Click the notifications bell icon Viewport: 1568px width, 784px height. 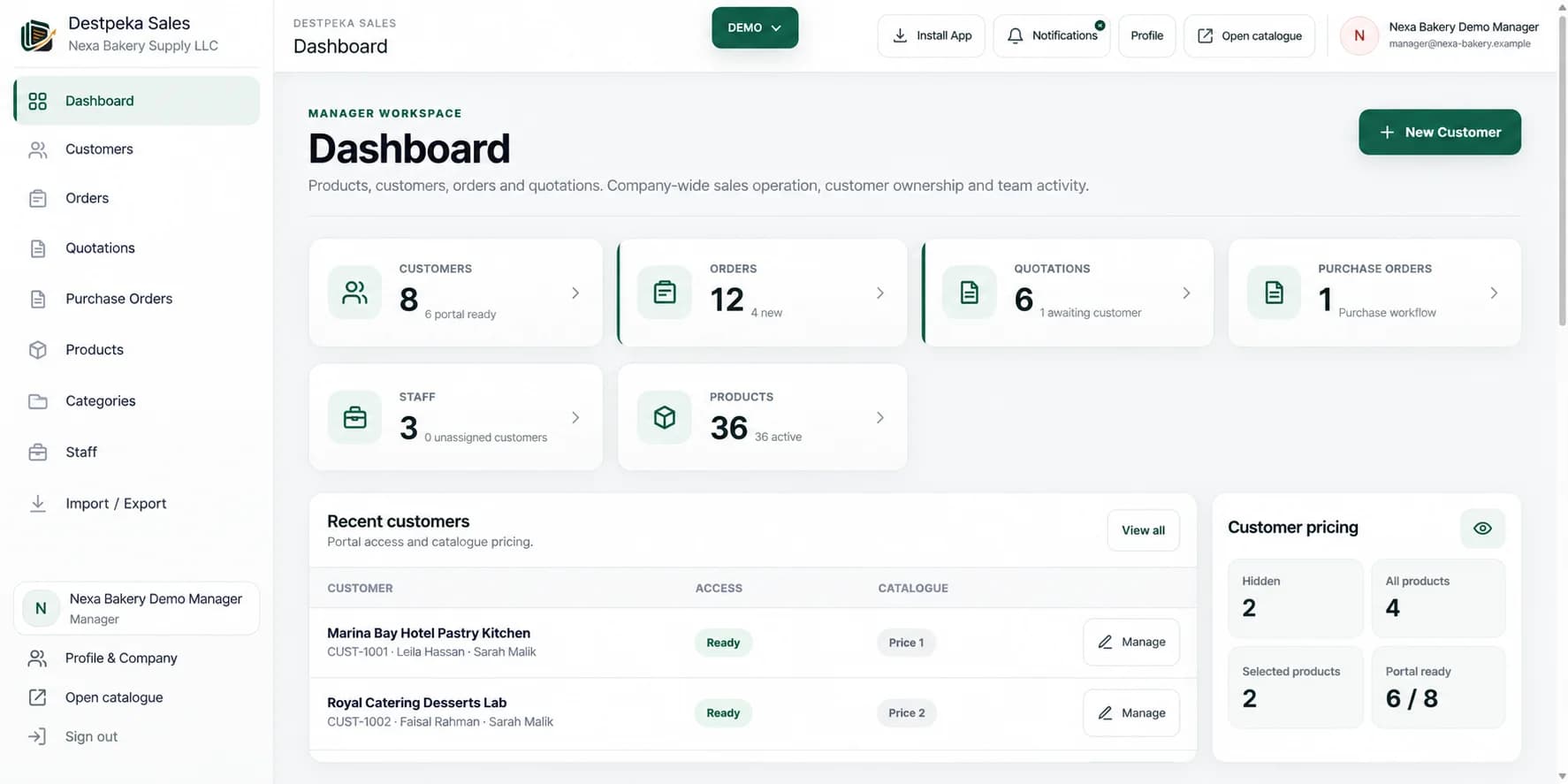[1016, 35]
